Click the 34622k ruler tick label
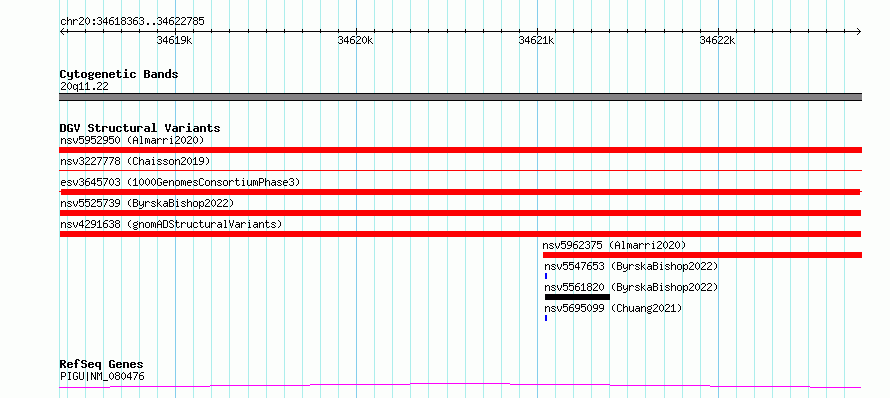This screenshot has width=890, height=398. [x=717, y=40]
